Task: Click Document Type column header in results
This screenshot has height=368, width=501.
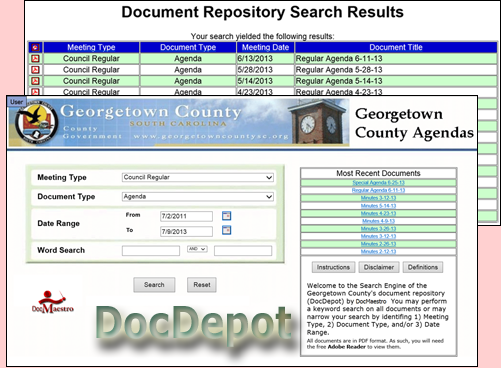Action: click(x=188, y=47)
